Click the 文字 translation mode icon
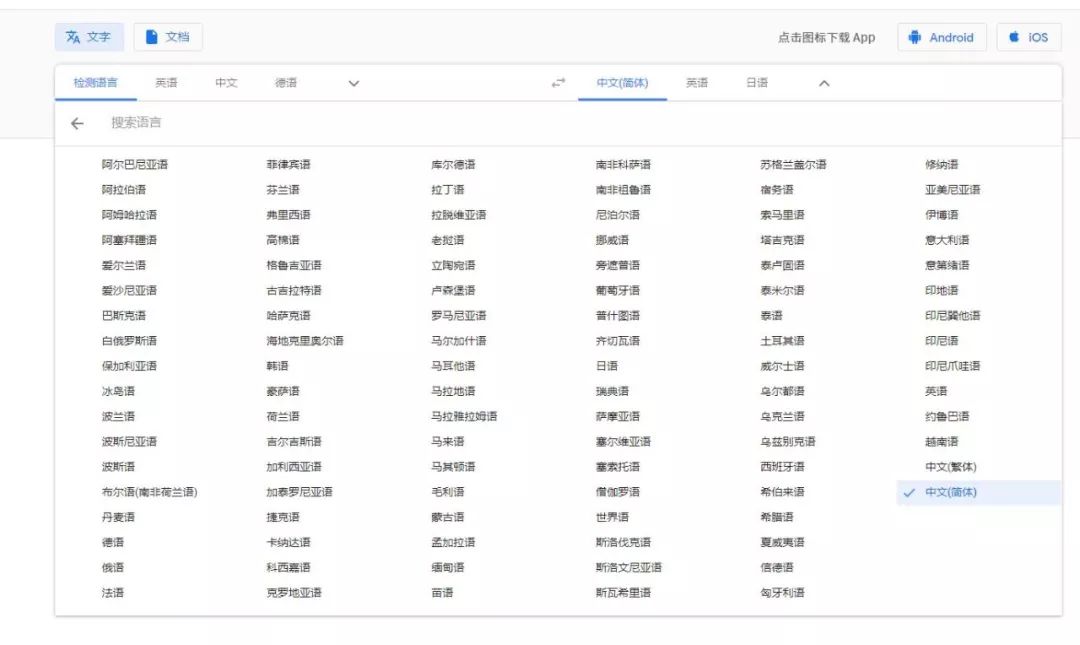The width and height of the screenshot is (1080, 645). click(73, 36)
